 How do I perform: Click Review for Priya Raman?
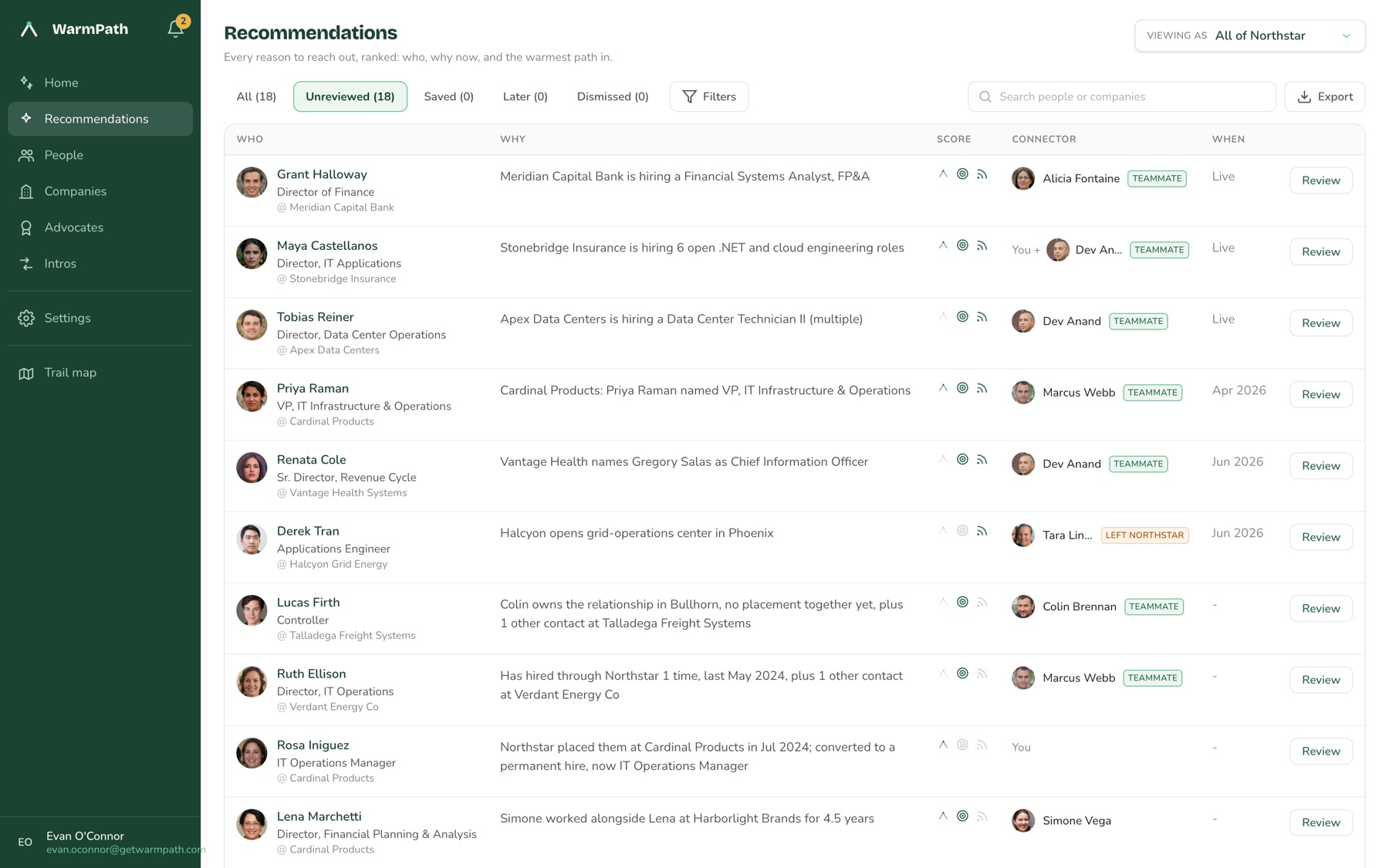(1320, 394)
